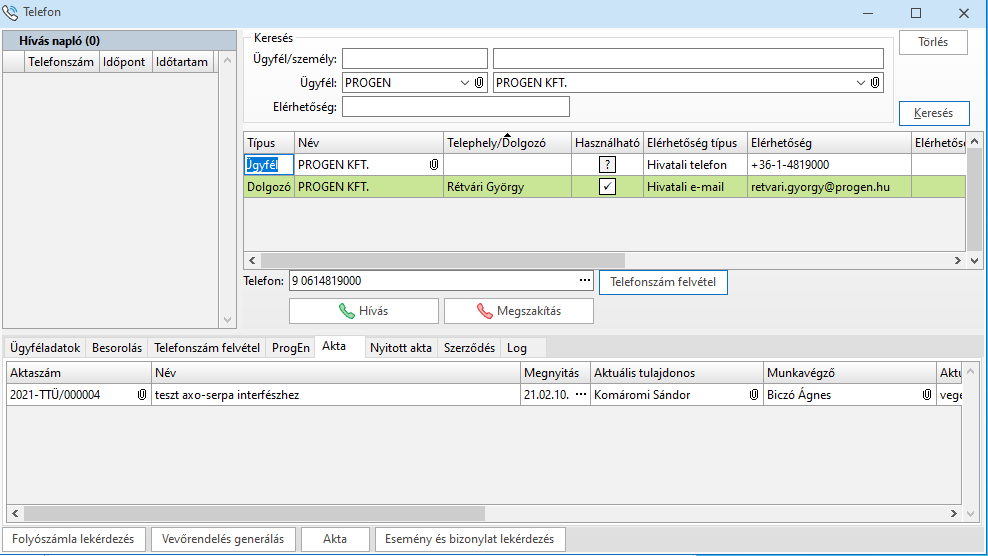
Task: Click Esemény és bizonylat lekérdezés button
Action: (x=469, y=540)
